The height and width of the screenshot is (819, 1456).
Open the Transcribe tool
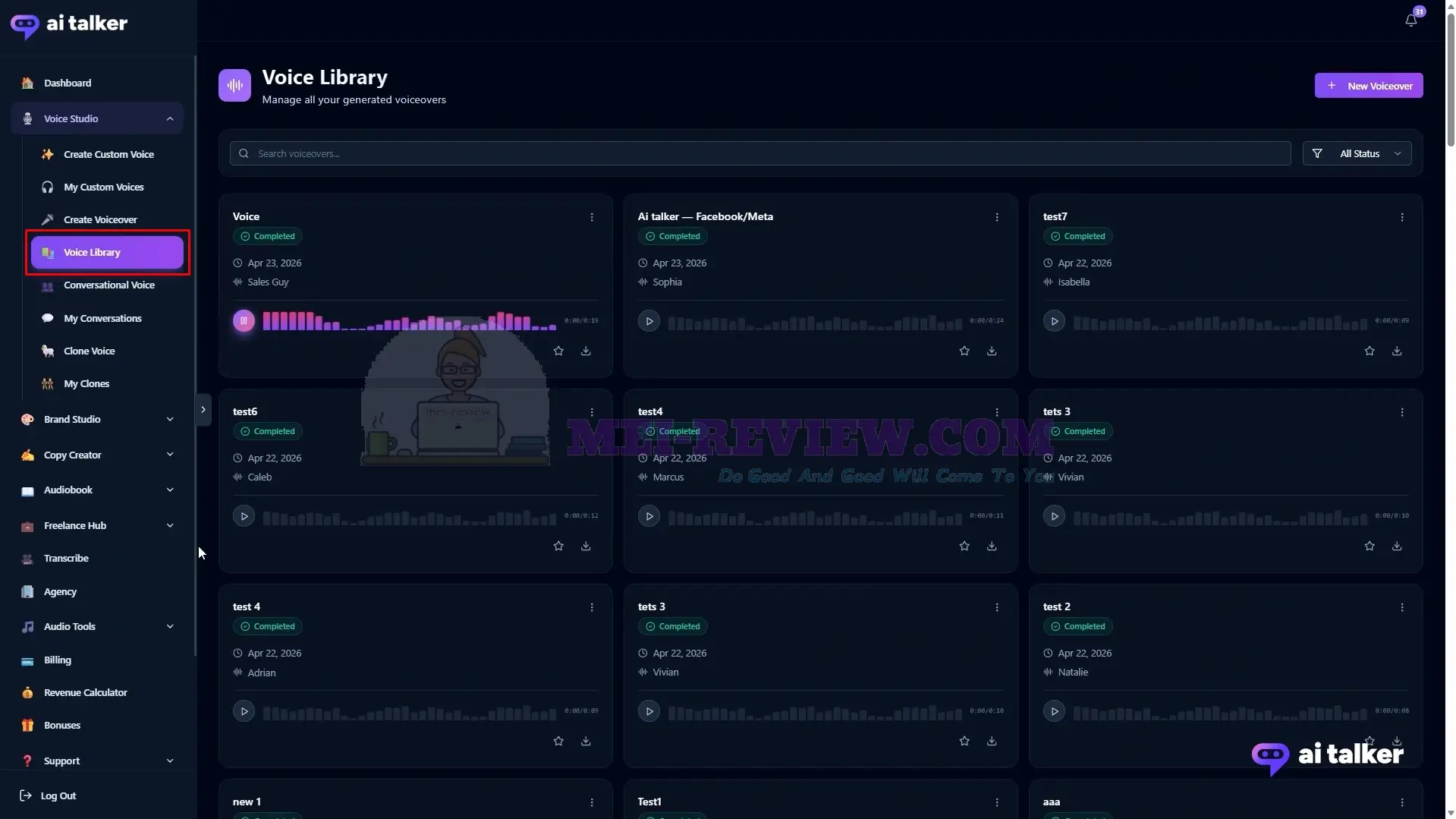pos(97,558)
